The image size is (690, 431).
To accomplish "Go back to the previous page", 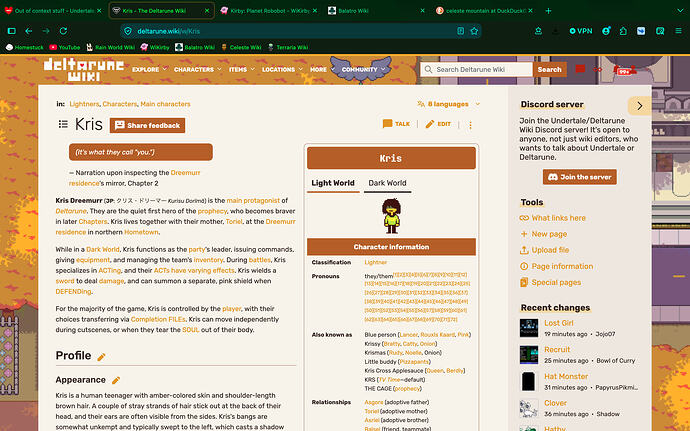I will (x=29, y=31).
